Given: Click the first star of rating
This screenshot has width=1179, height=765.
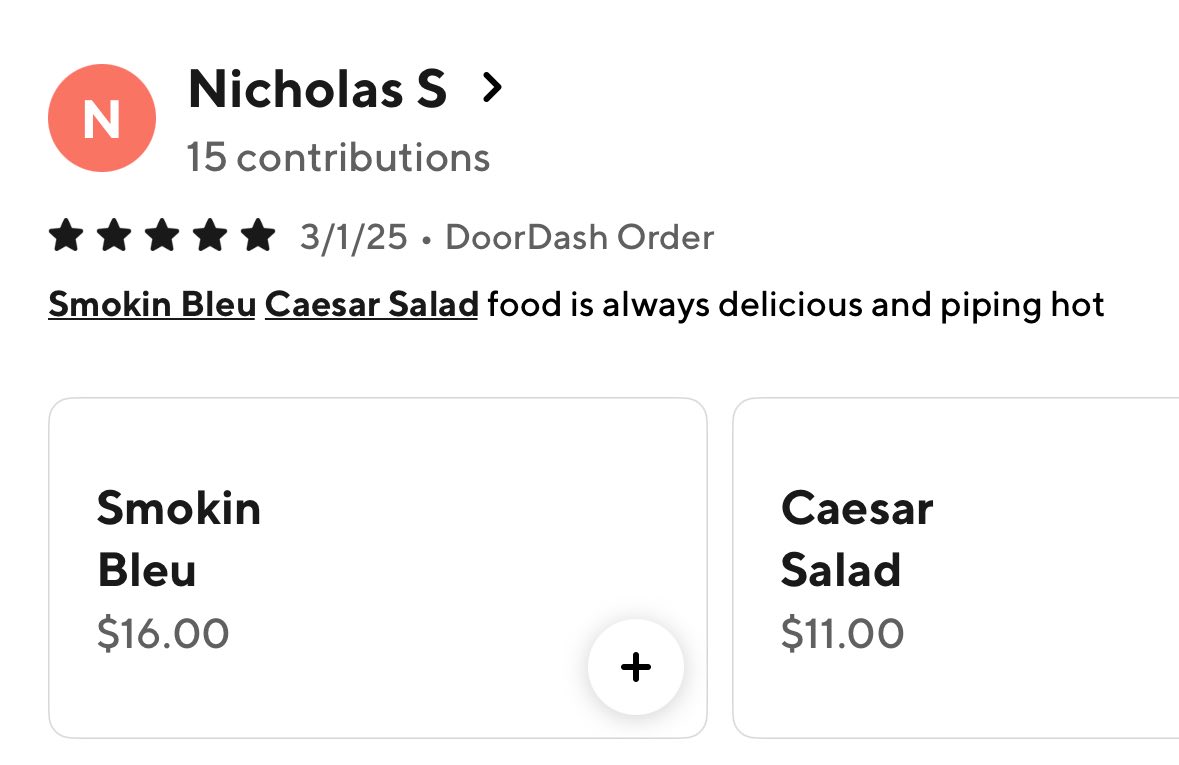Looking at the screenshot, I should click(x=66, y=237).
